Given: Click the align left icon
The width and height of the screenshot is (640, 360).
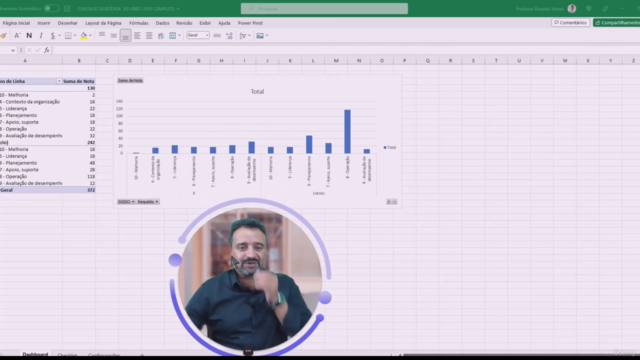Looking at the screenshot, I should click(137, 36).
